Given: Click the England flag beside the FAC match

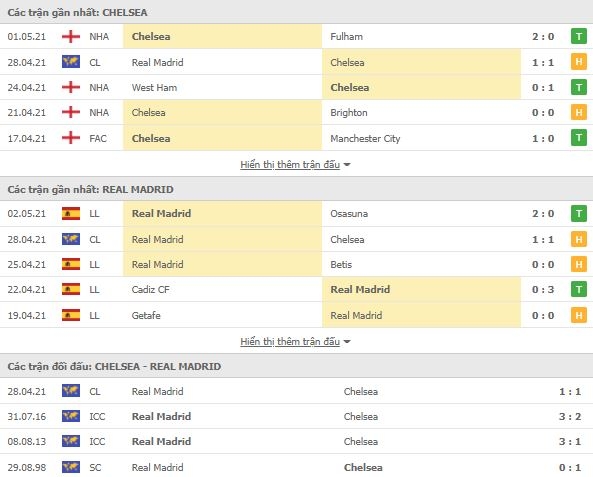Looking at the screenshot, I should click(x=71, y=138).
